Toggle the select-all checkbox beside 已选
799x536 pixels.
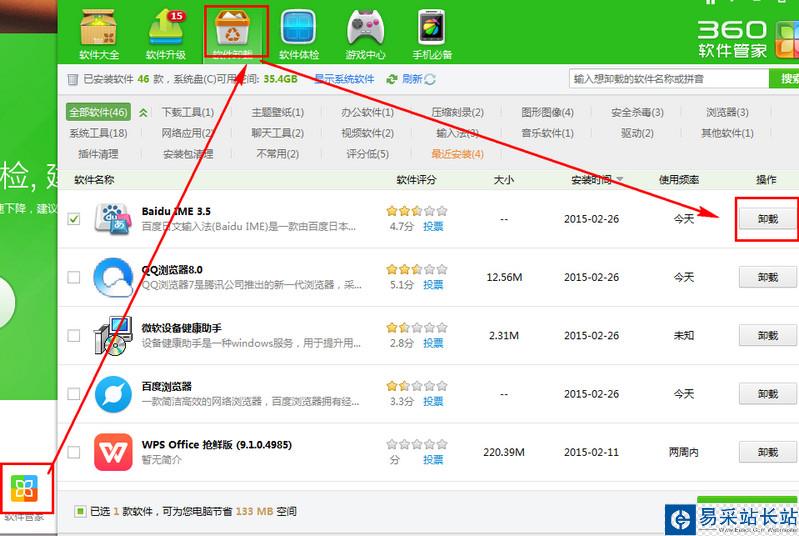80,511
